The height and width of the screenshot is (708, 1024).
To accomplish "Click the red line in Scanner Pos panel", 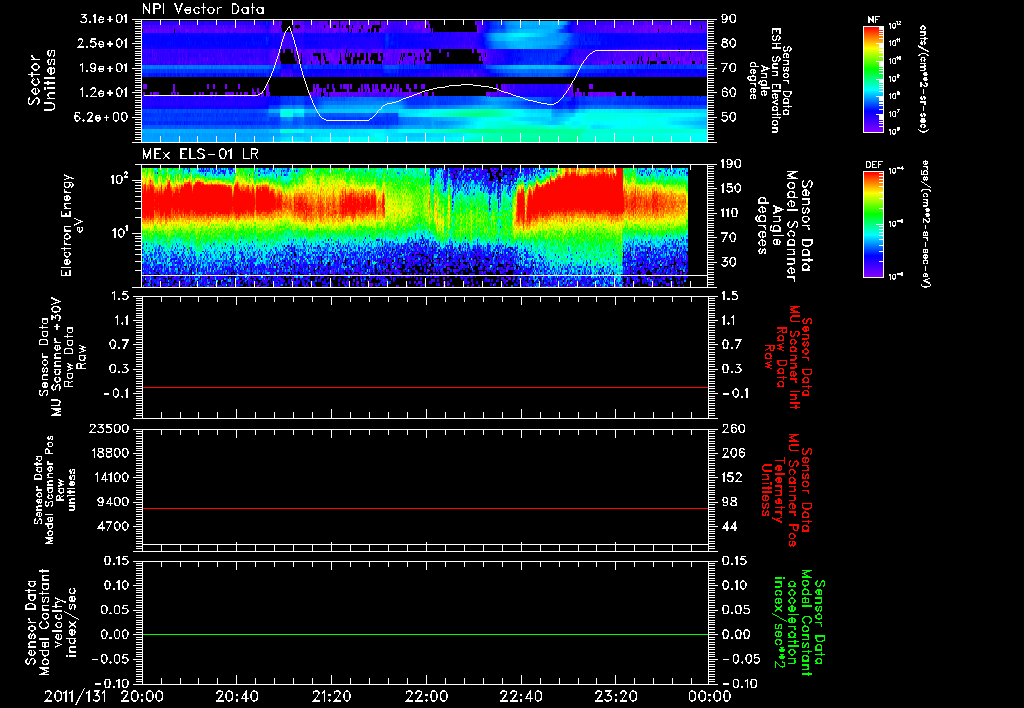I will coord(424,508).
